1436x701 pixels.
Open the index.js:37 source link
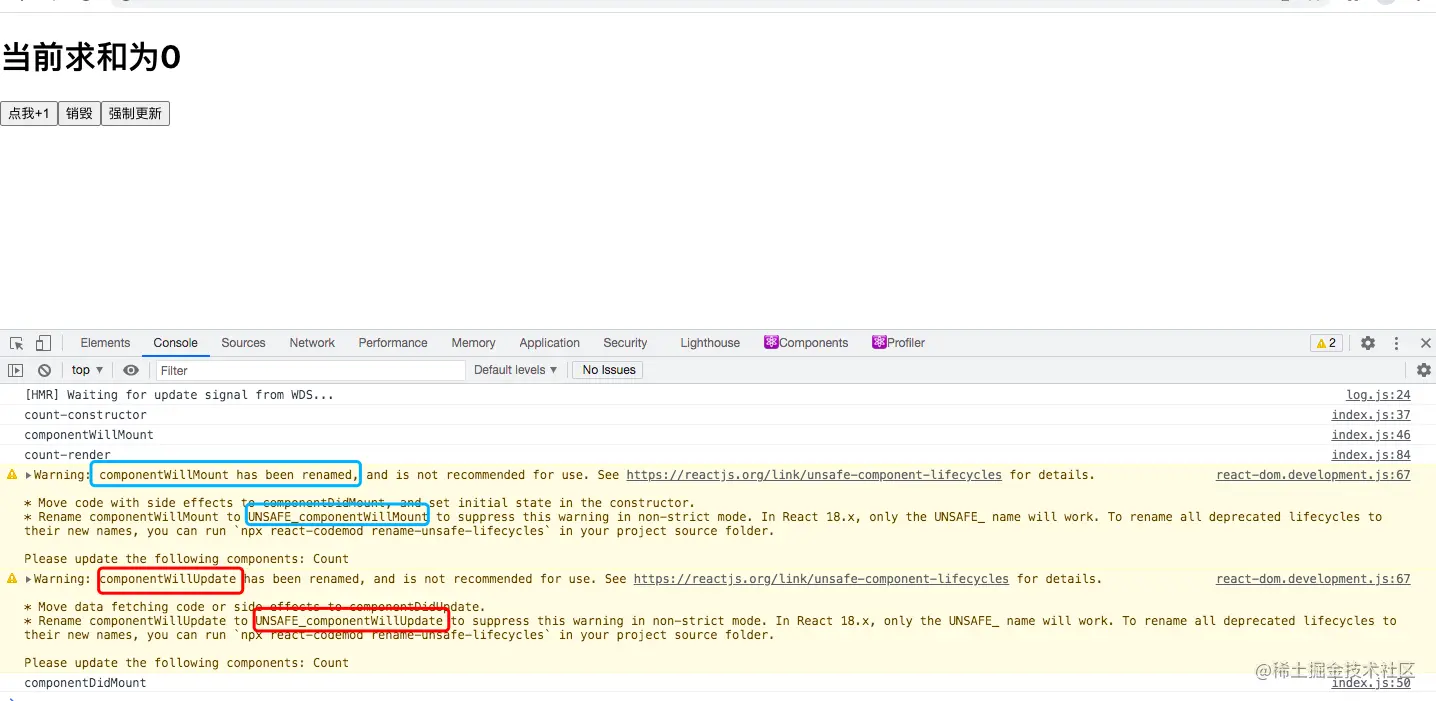pyautogui.click(x=1371, y=415)
